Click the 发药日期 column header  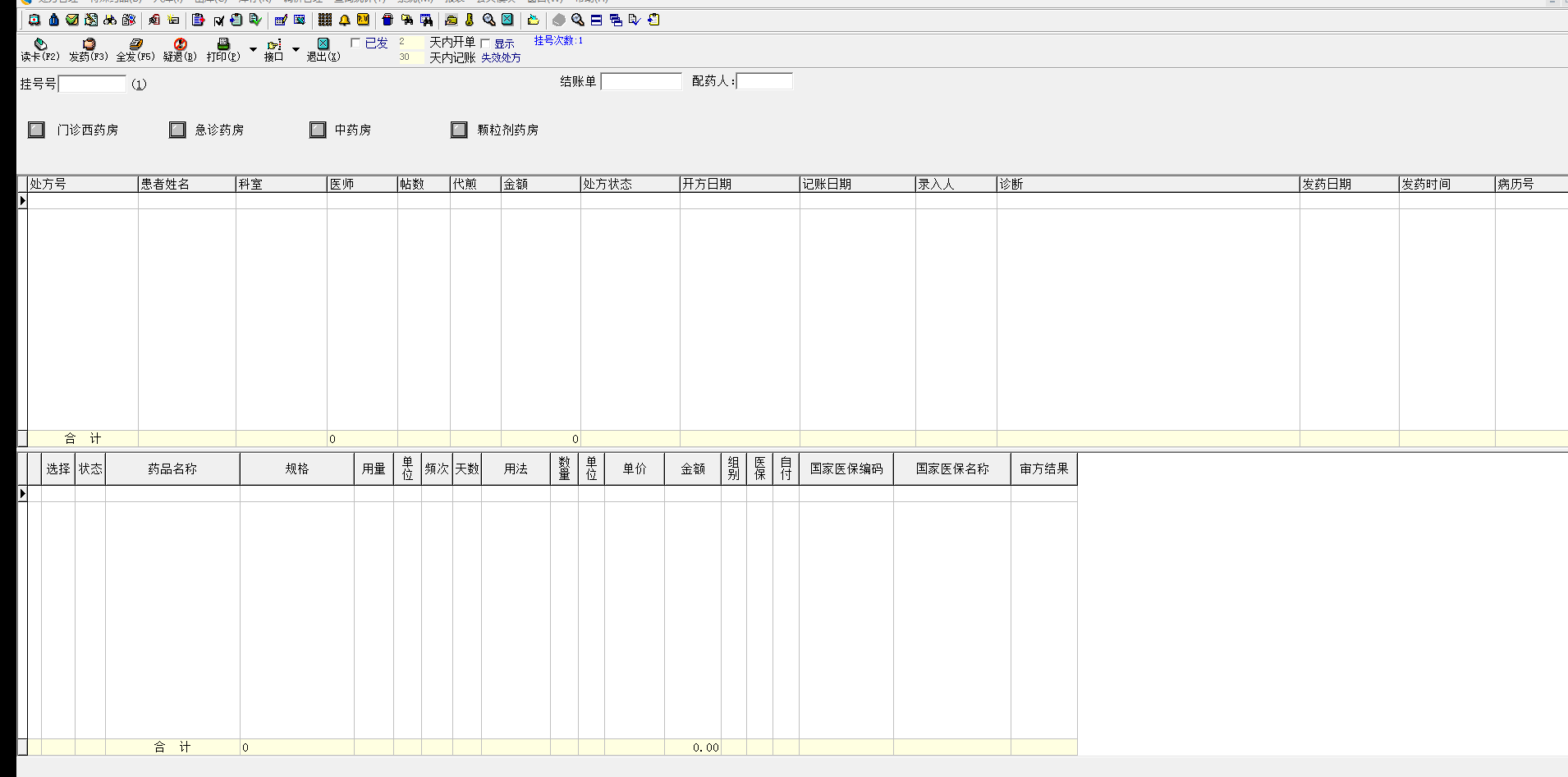point(1350,184)
